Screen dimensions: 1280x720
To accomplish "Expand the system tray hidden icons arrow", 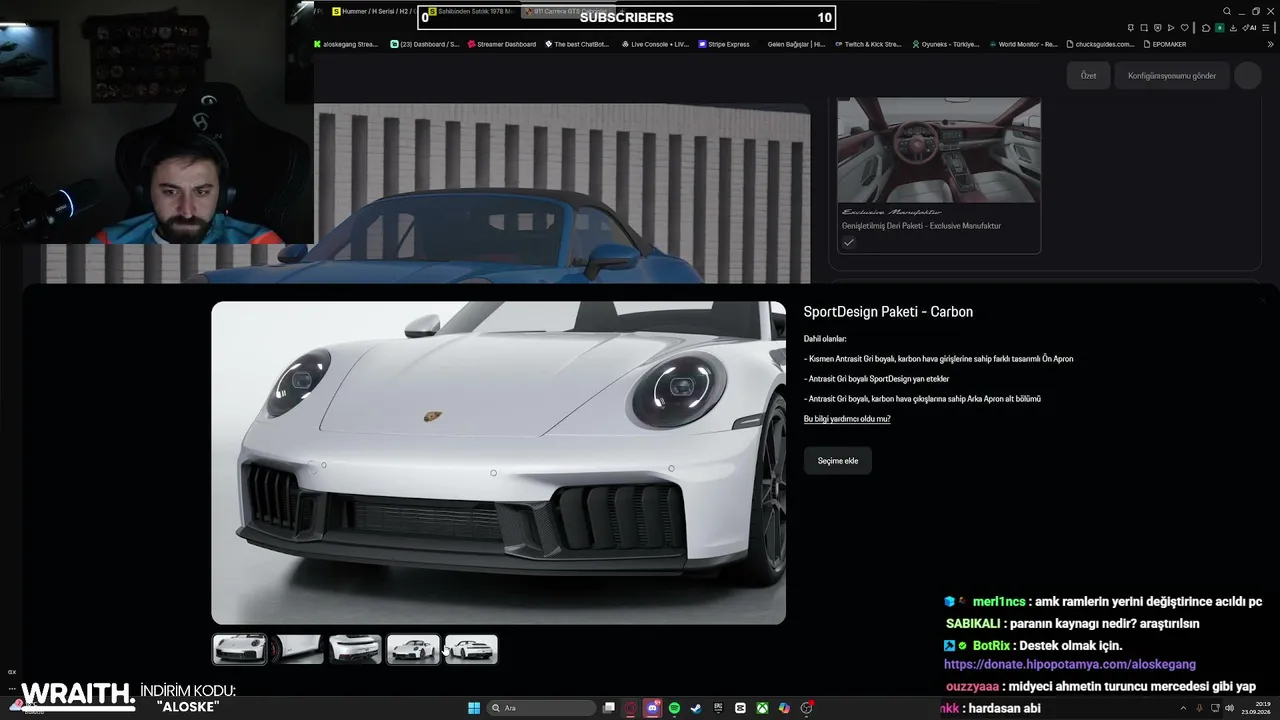I will point(1183,708).
